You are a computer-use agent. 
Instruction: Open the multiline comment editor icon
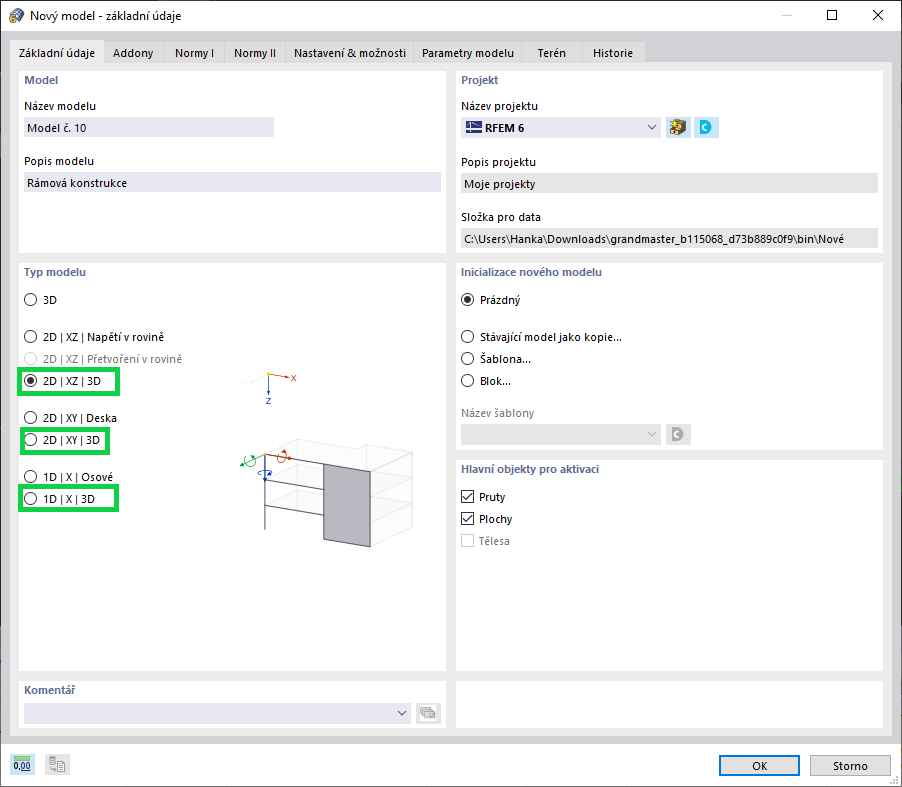428,713
